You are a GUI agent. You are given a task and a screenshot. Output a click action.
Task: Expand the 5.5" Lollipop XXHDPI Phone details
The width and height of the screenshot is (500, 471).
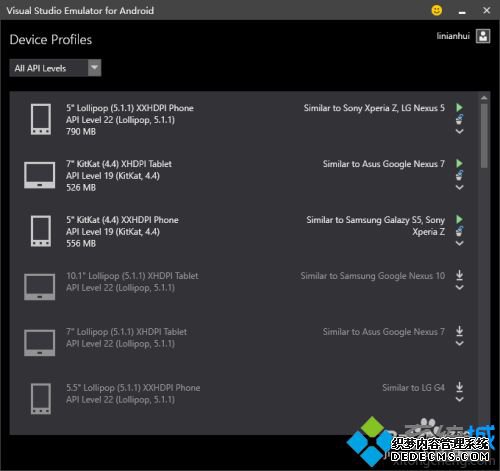459,399
